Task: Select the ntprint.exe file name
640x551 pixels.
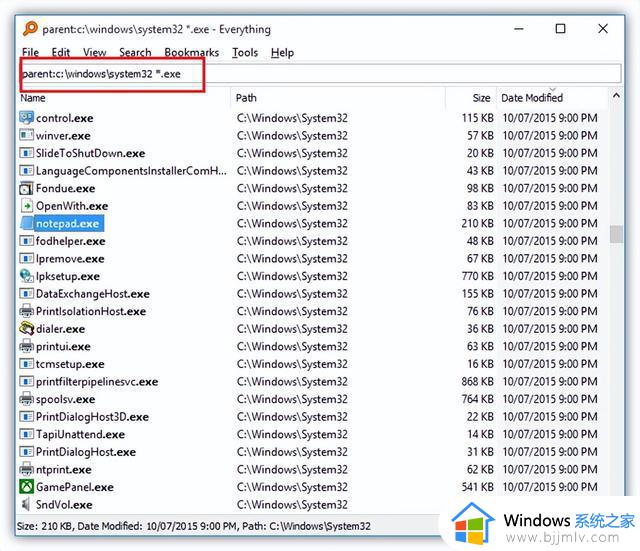Action: (64, 469)
